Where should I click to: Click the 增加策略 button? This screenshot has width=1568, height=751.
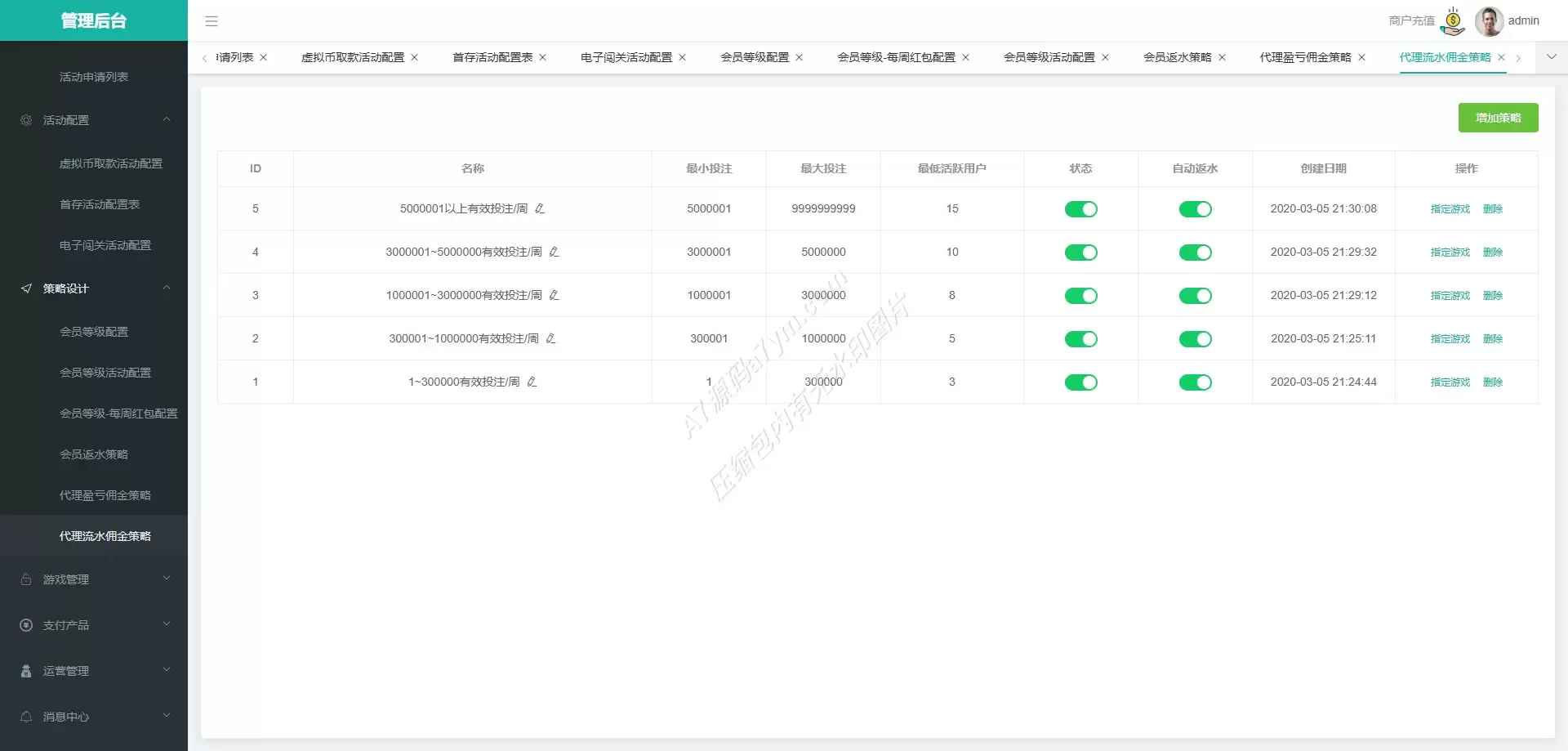click(x=1498, y=118)
